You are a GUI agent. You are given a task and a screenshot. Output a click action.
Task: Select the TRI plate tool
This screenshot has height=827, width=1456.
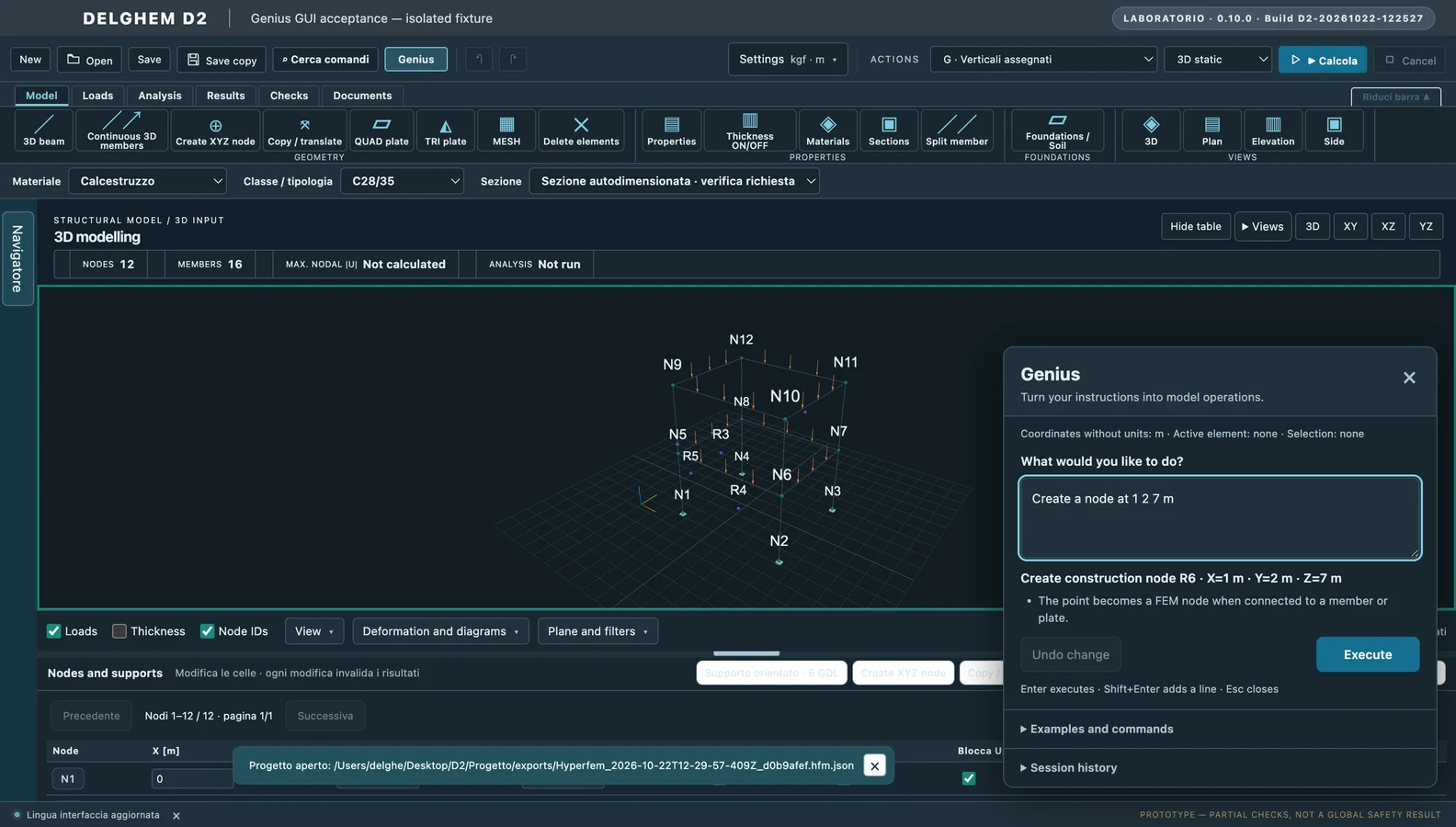click(446, 130)
